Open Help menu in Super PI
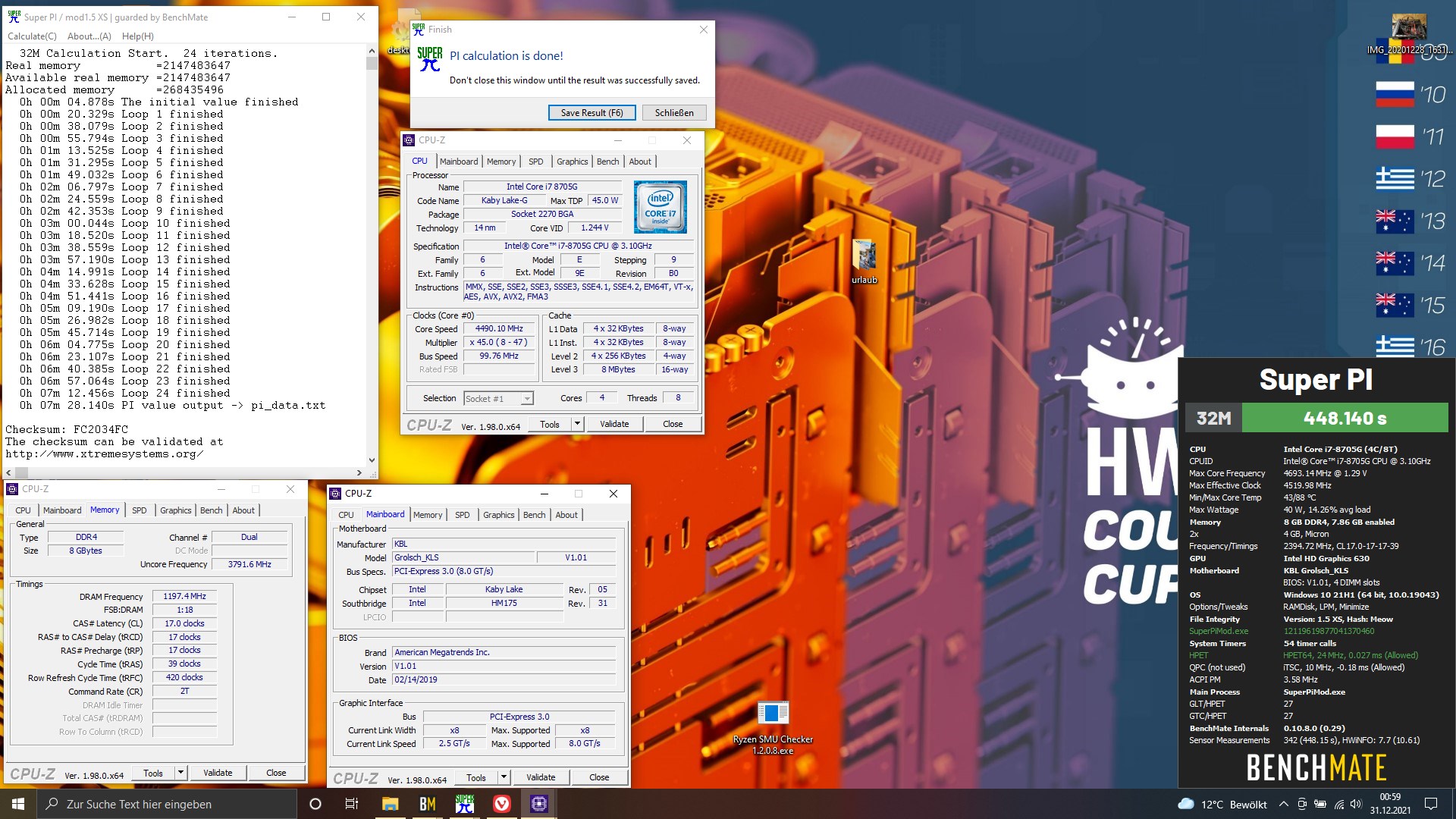The height and width of the screenshot is (819, 1456). pos(138,36)
